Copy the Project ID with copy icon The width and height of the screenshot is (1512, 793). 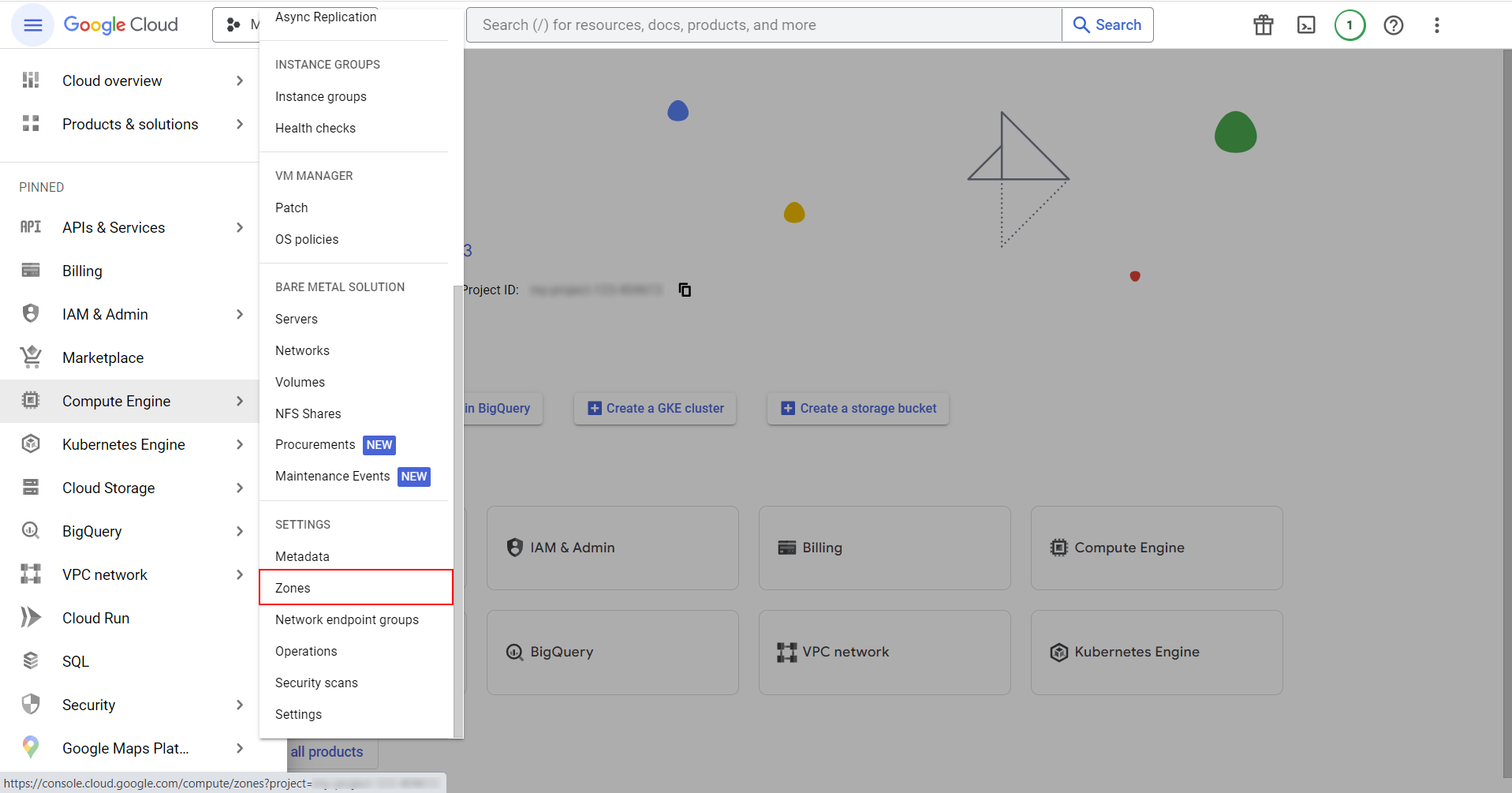[685, 290]
